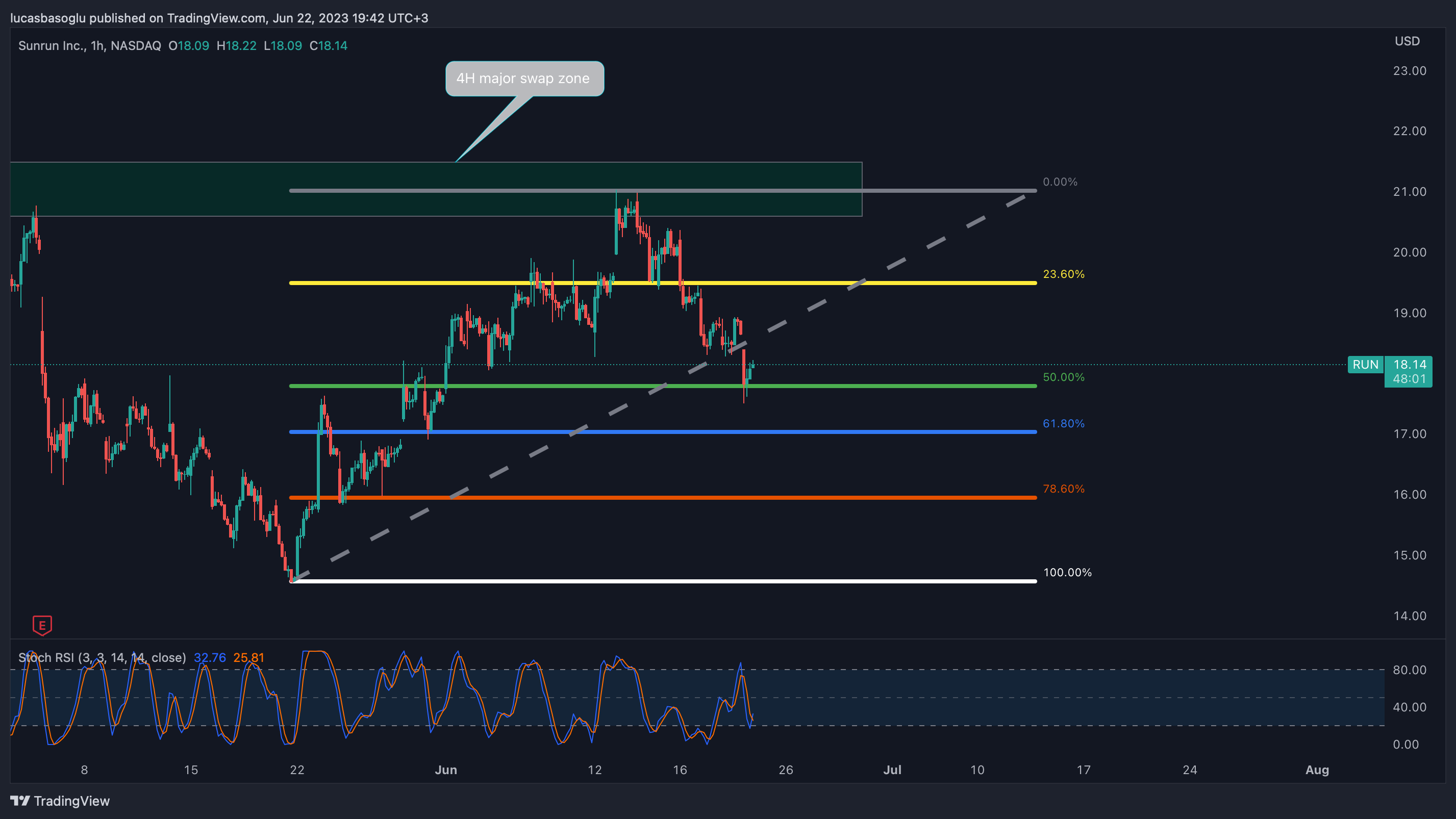This screenshot has width=1456, height=819.
Task: Click the 14.00 price axis label
Action: click(x=1409, y=616)
